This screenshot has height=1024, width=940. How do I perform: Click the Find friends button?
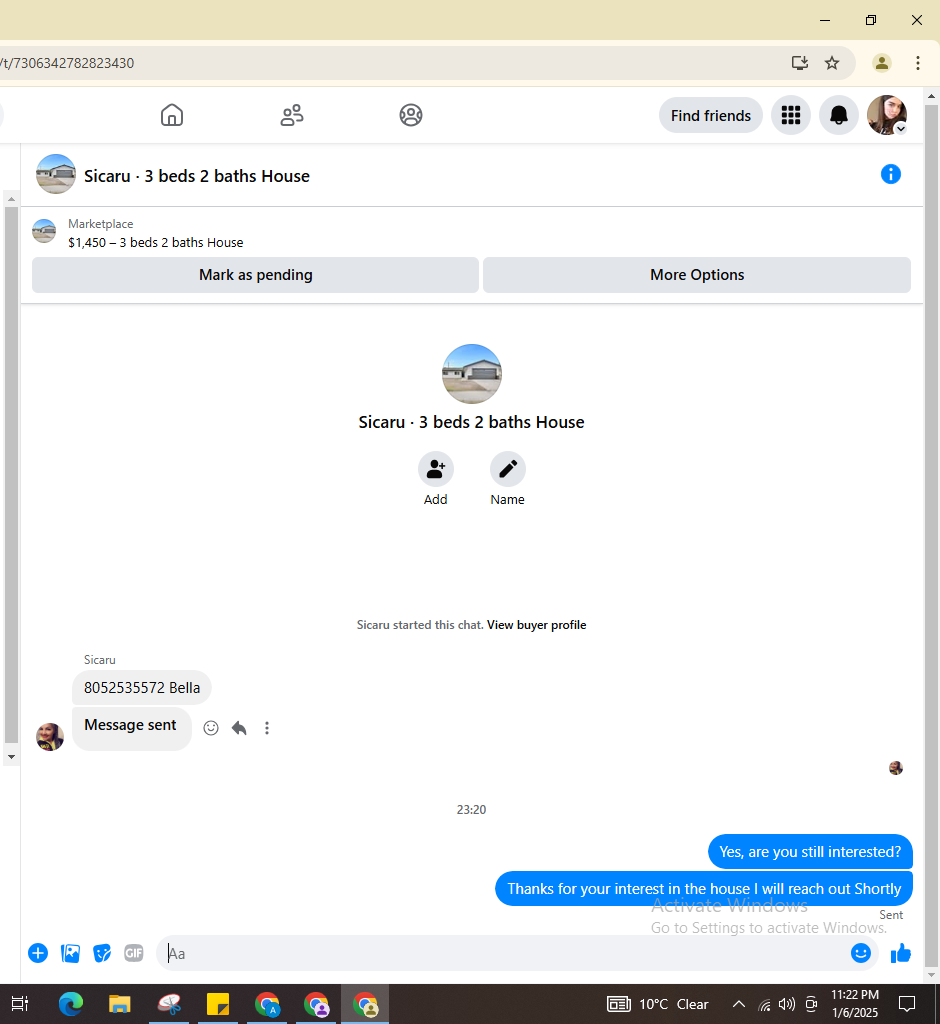pos(711,116)
